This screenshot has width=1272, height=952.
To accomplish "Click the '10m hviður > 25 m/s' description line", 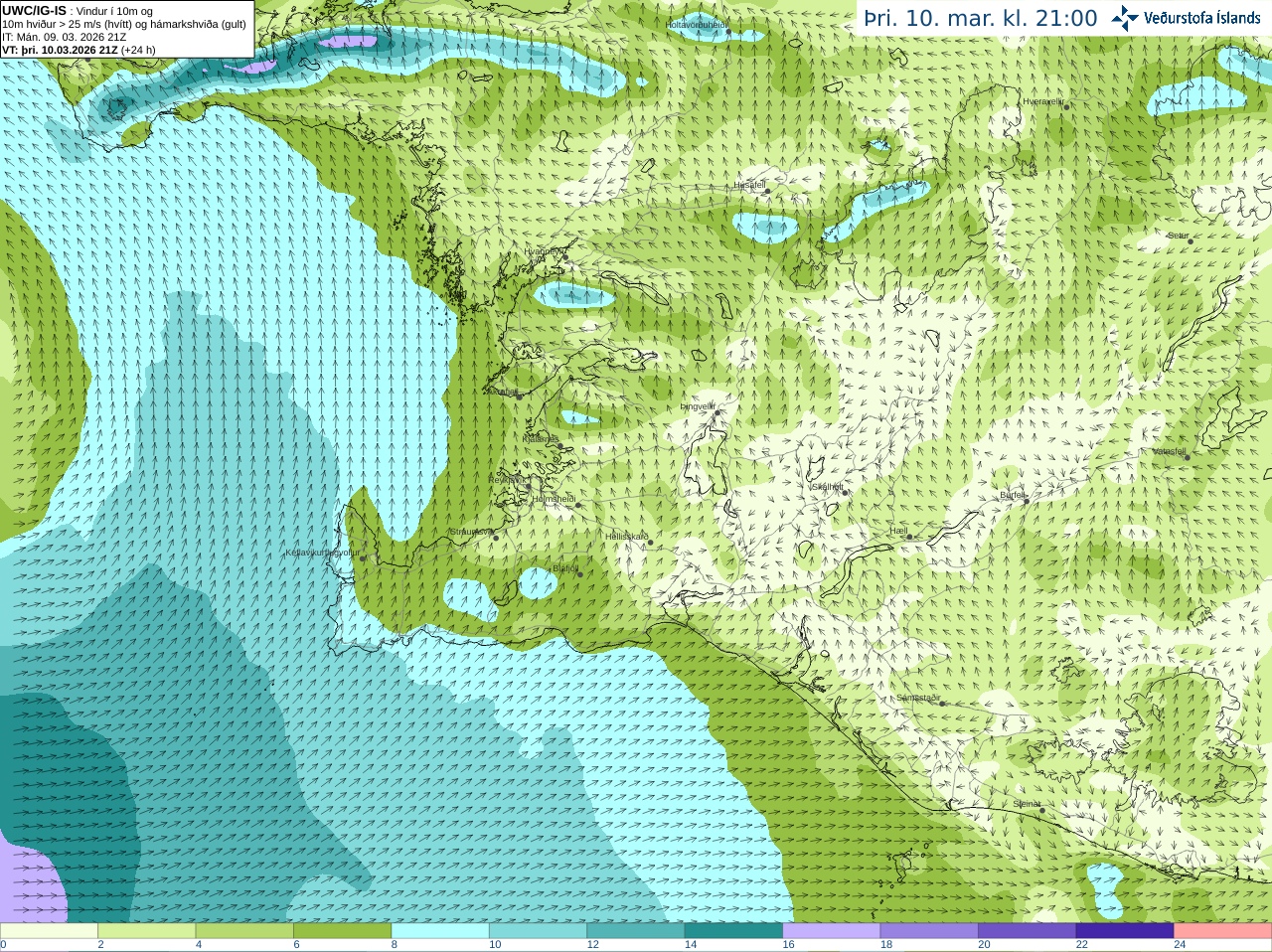I will [124, 24].
